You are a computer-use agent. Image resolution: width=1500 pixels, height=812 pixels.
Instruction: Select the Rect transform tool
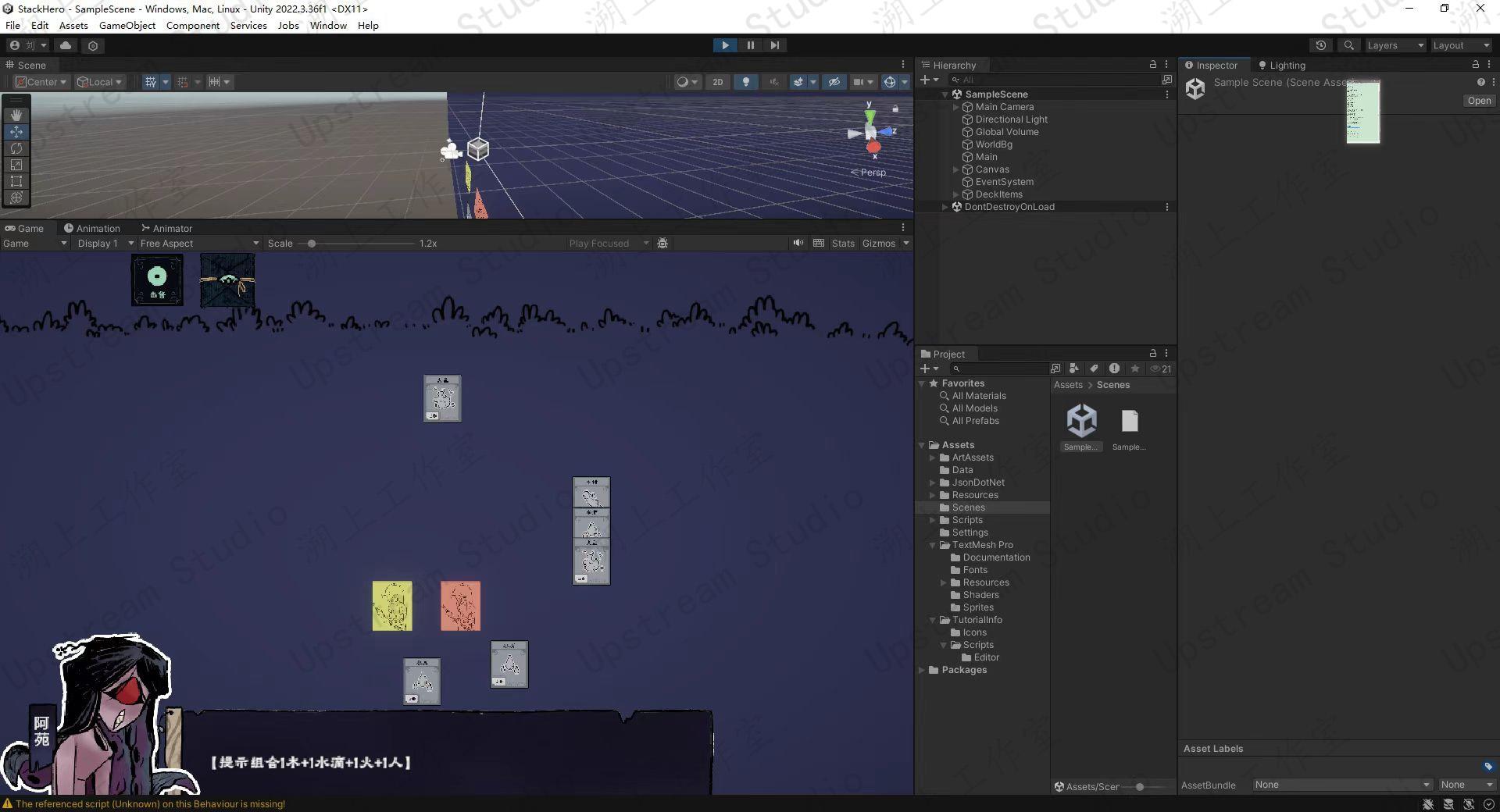click(16, 181)
